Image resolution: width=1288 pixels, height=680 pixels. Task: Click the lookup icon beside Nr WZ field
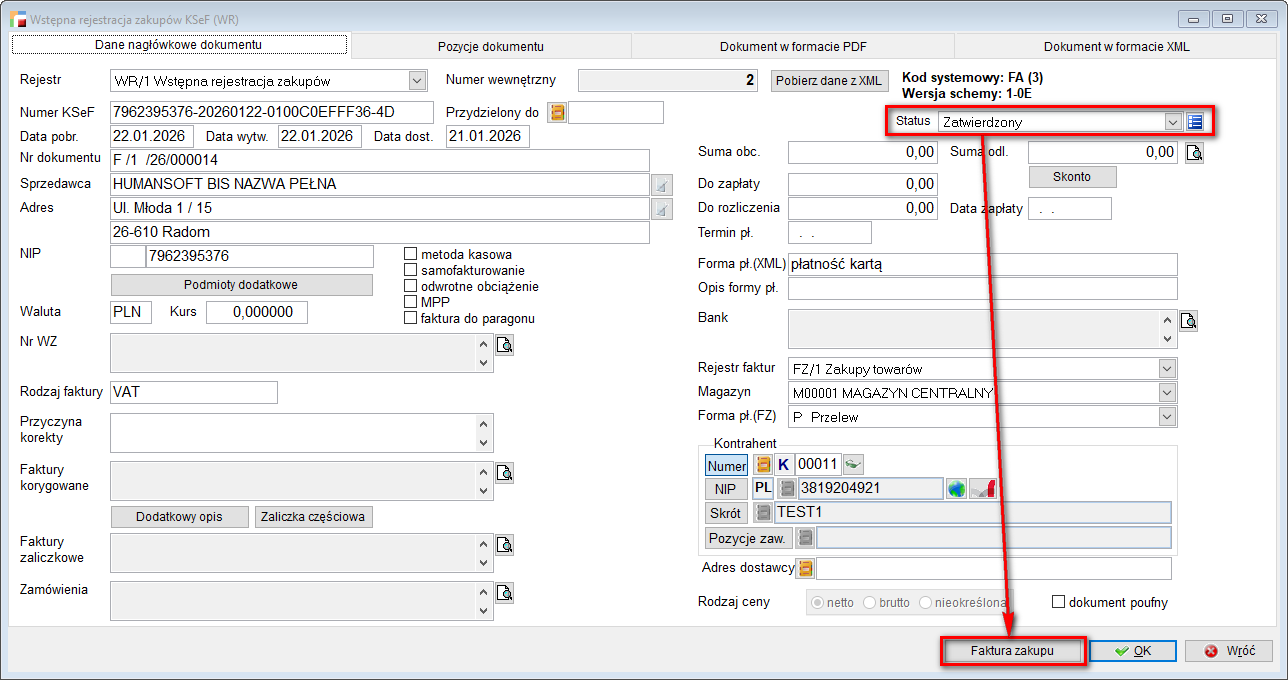point(505,345)
